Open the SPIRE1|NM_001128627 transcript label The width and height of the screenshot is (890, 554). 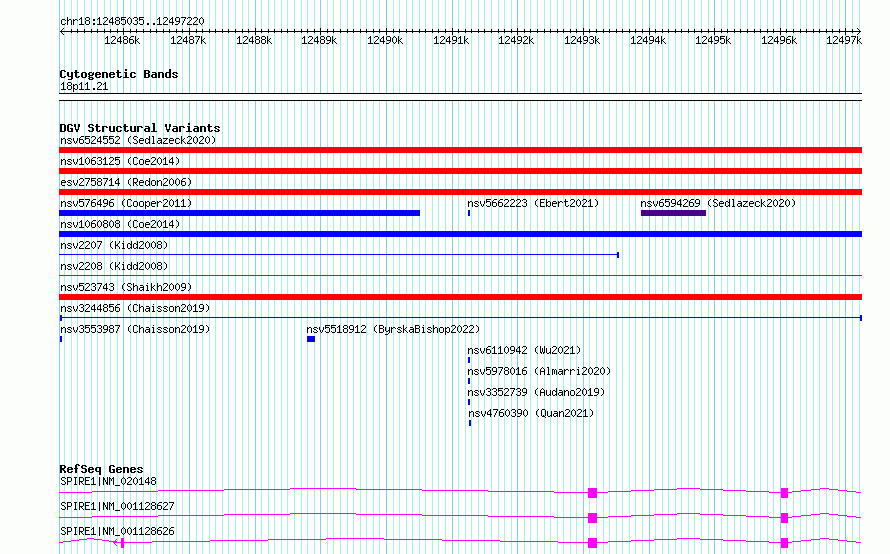coord(117,506)
